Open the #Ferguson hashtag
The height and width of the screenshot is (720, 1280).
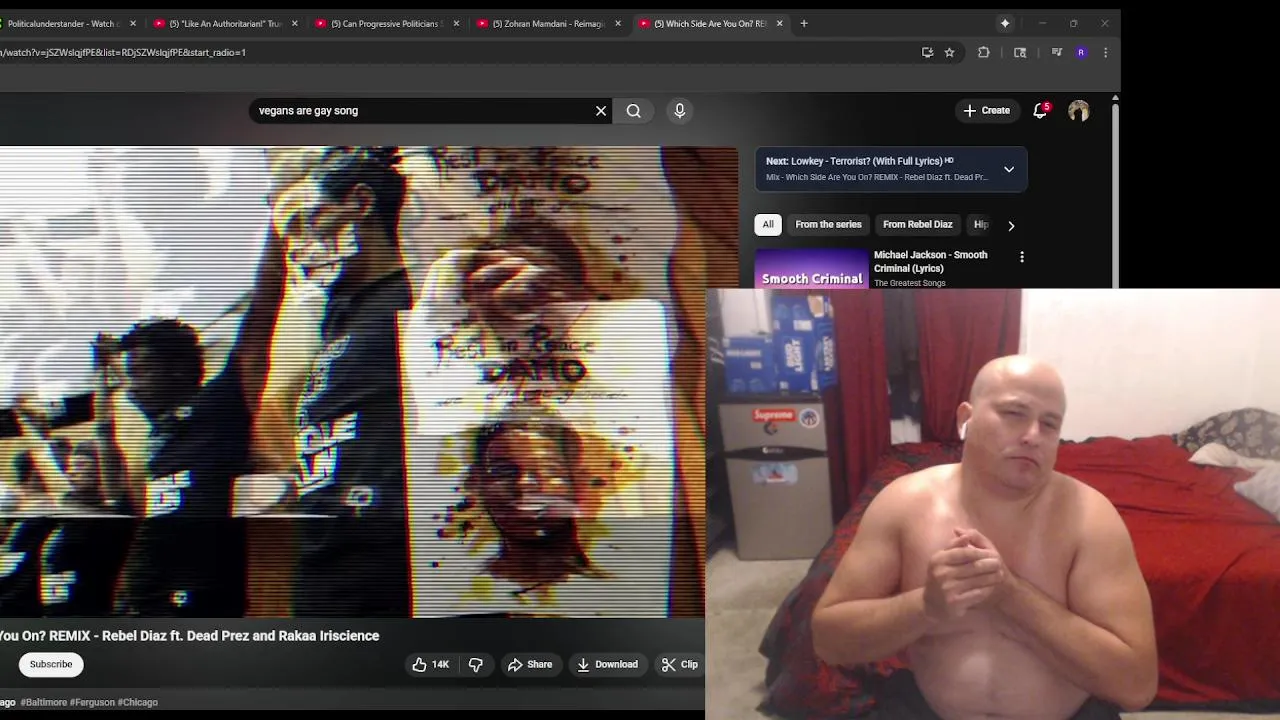92,702
